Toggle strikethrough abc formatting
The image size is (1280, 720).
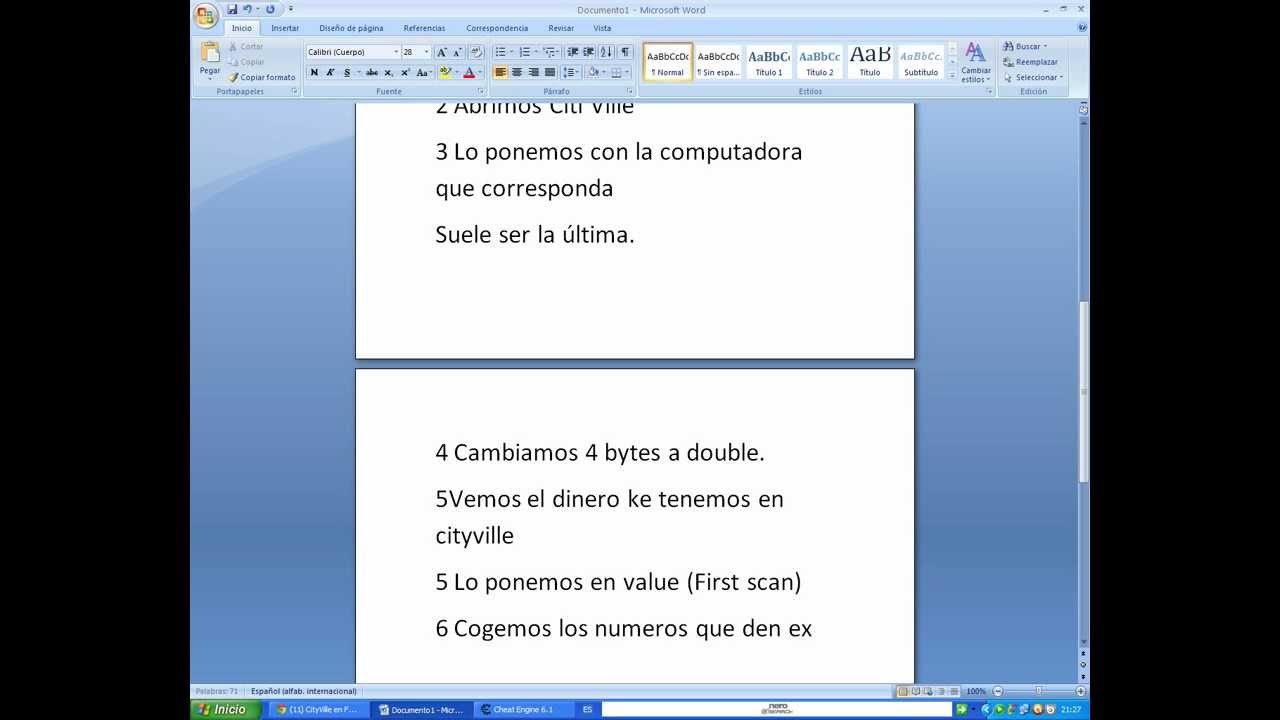[372, 72]
